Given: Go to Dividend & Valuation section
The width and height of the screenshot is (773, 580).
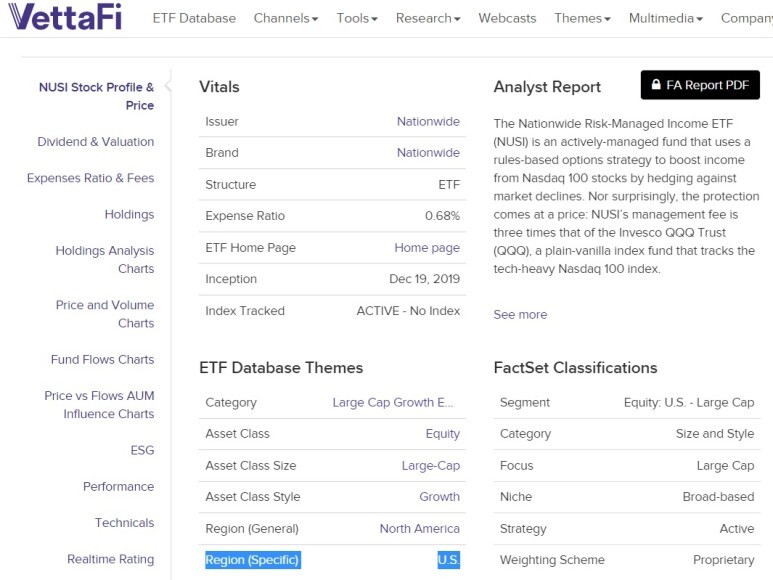Looking at the screenshot, I should pyautogui.click(x=96, y=142).
